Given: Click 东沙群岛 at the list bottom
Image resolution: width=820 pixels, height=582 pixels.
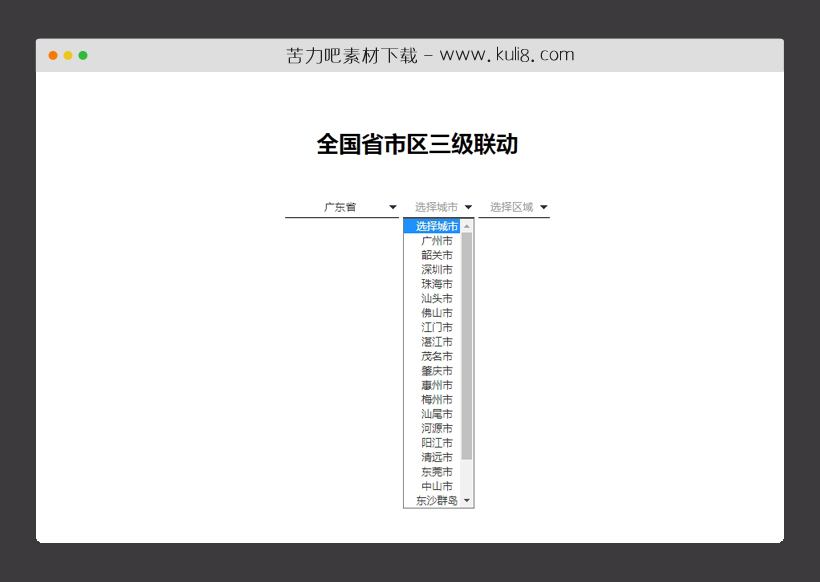Looking at the screenshot, I should (x=435, y=500).
